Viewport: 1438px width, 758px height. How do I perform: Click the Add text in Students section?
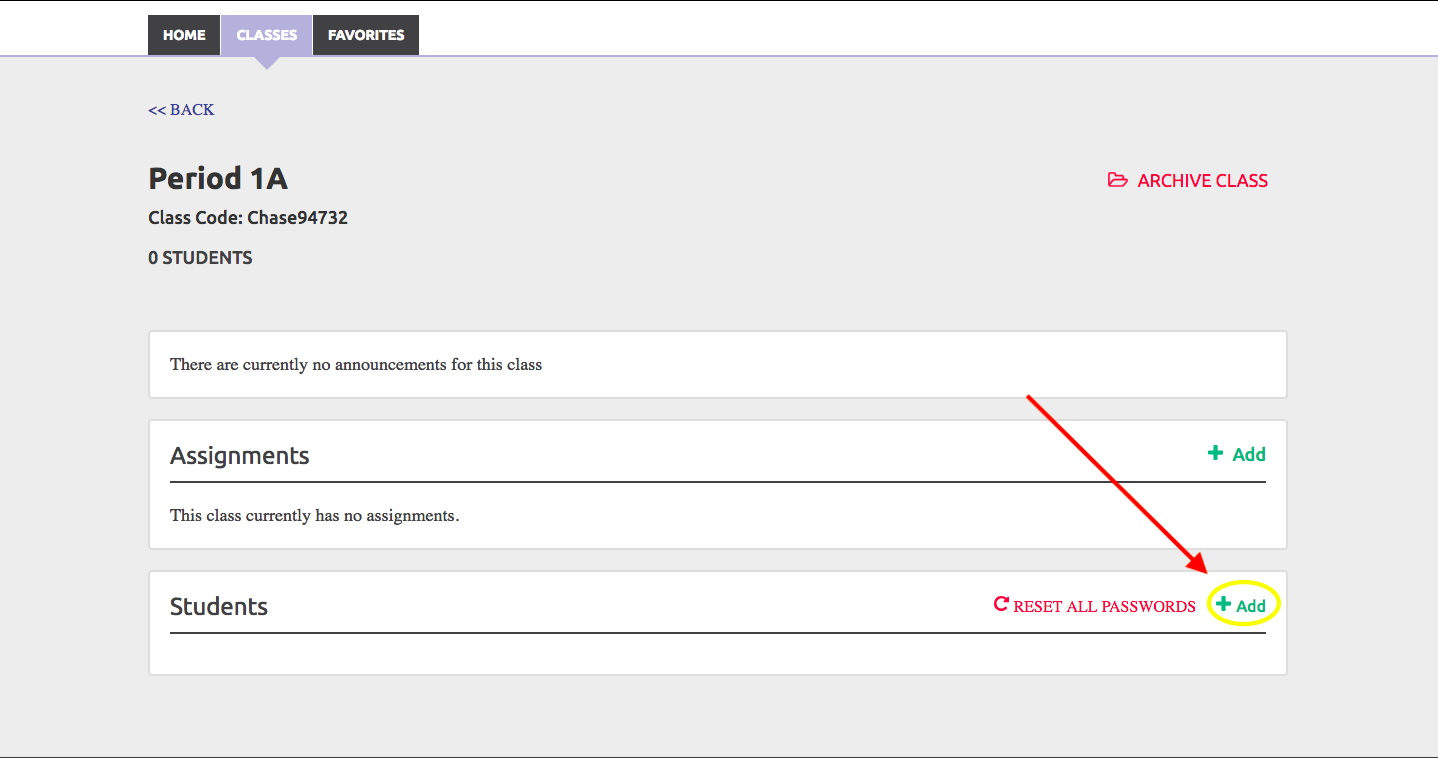[x=1251, y=606]
